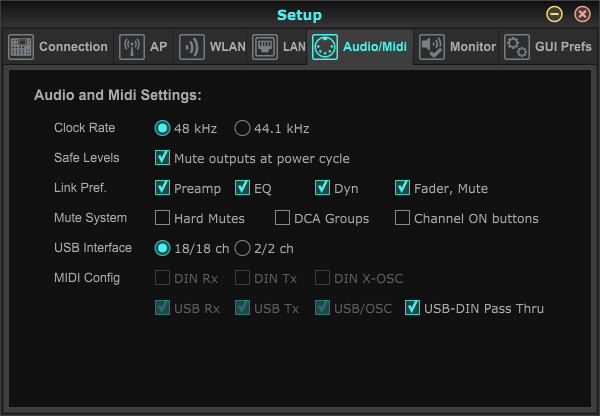This screenshot has width=600, height=416.
Task: Switch to the GUI Prefs tab
Action: (x=548, y=47)
